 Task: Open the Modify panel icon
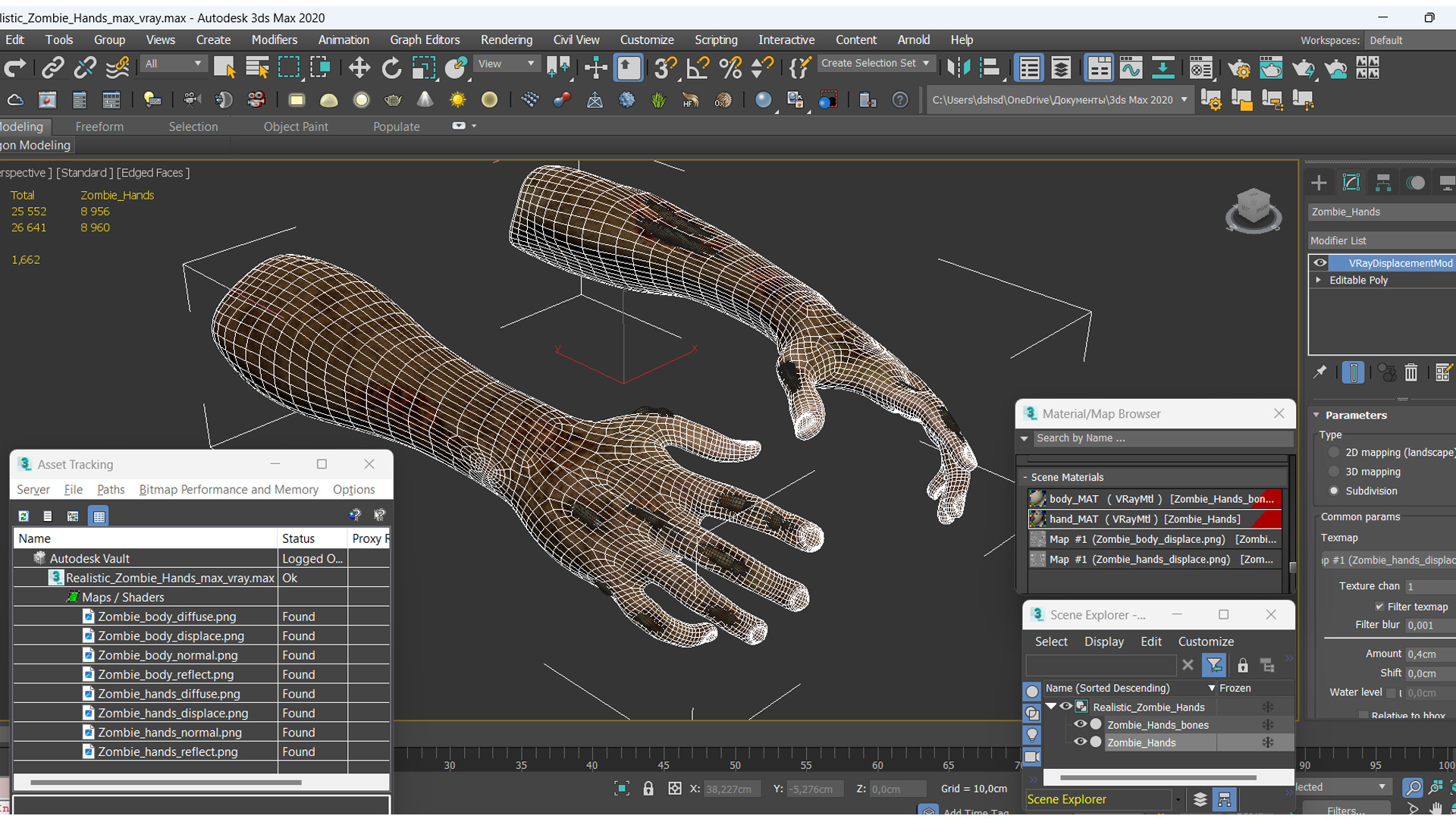[x=1351, y=183]
